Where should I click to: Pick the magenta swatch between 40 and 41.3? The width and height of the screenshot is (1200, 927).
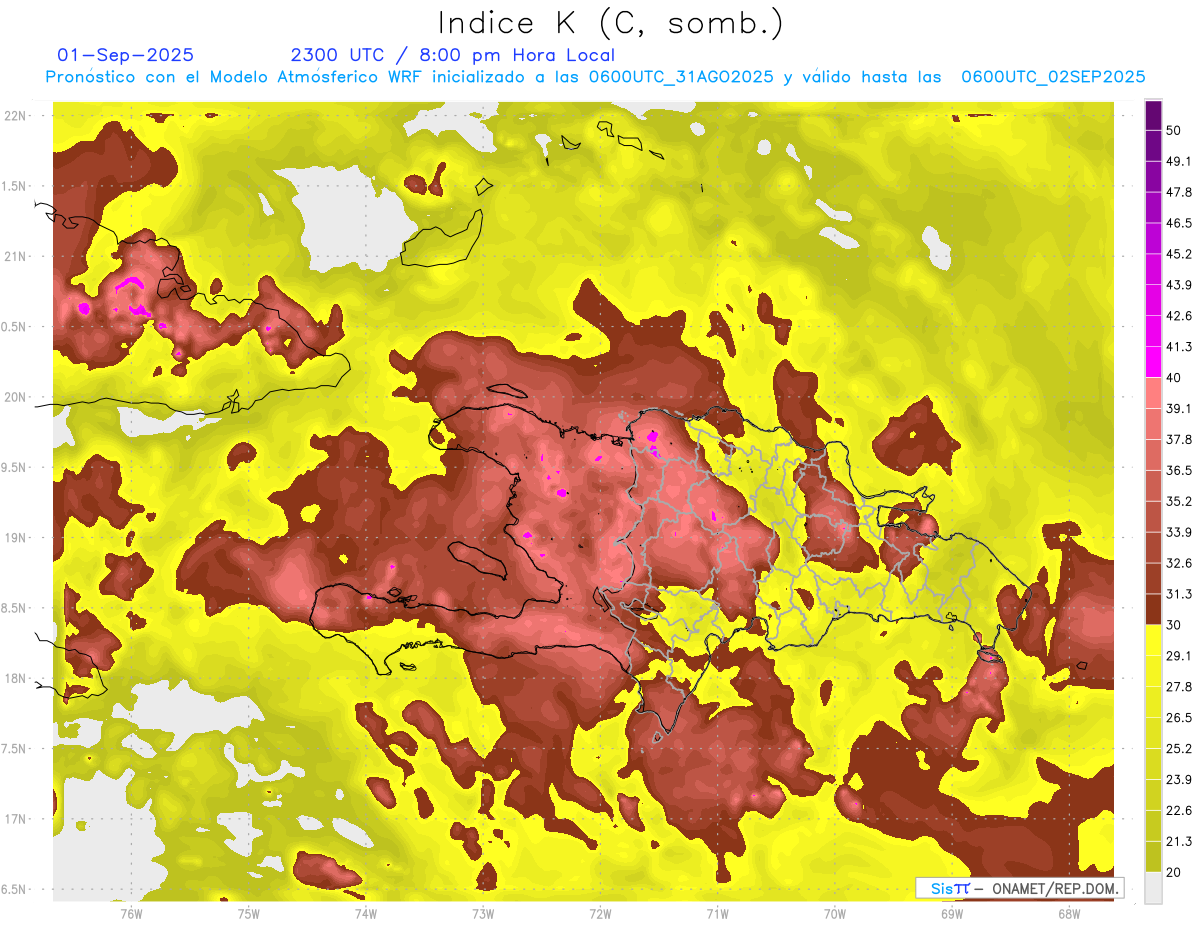pos(1153,362)
